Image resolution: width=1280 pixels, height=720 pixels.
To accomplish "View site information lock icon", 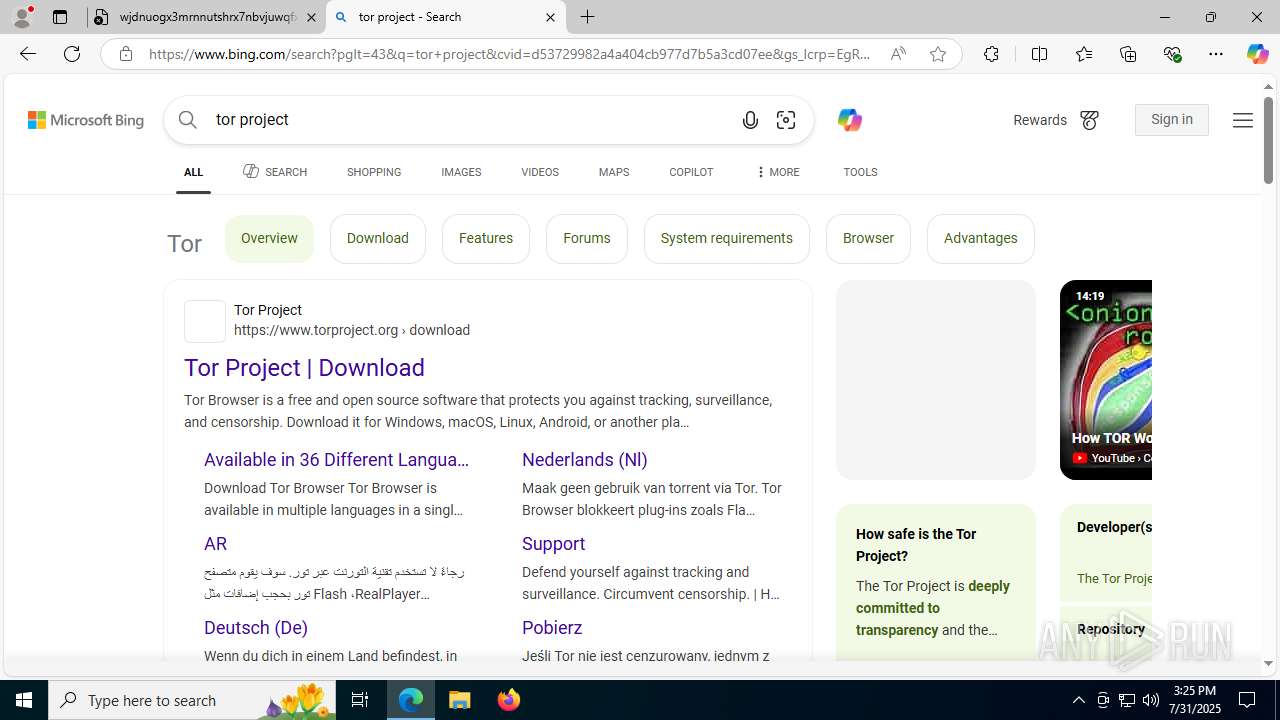I will 126,54.
